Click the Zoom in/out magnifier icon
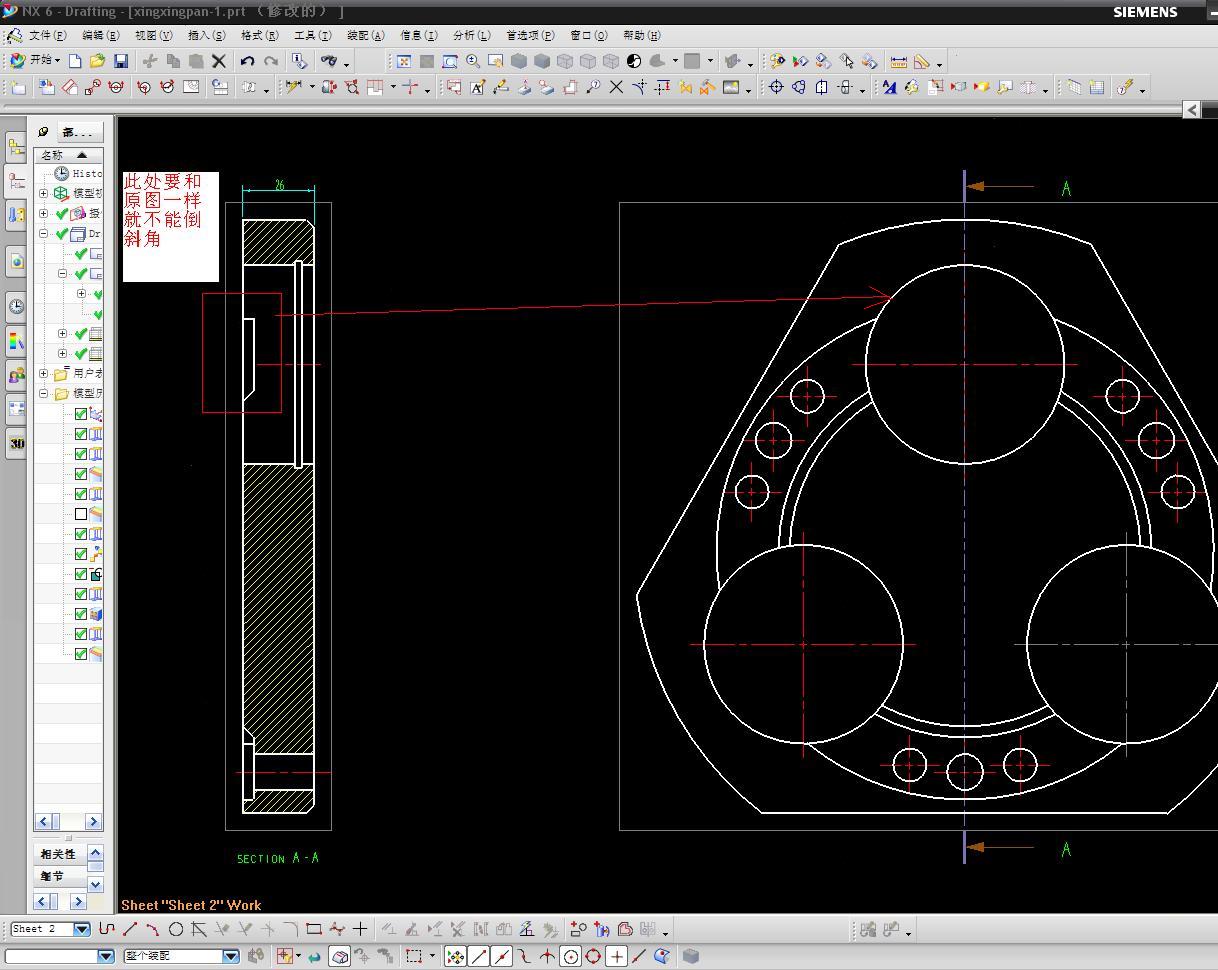 [473, 61]
